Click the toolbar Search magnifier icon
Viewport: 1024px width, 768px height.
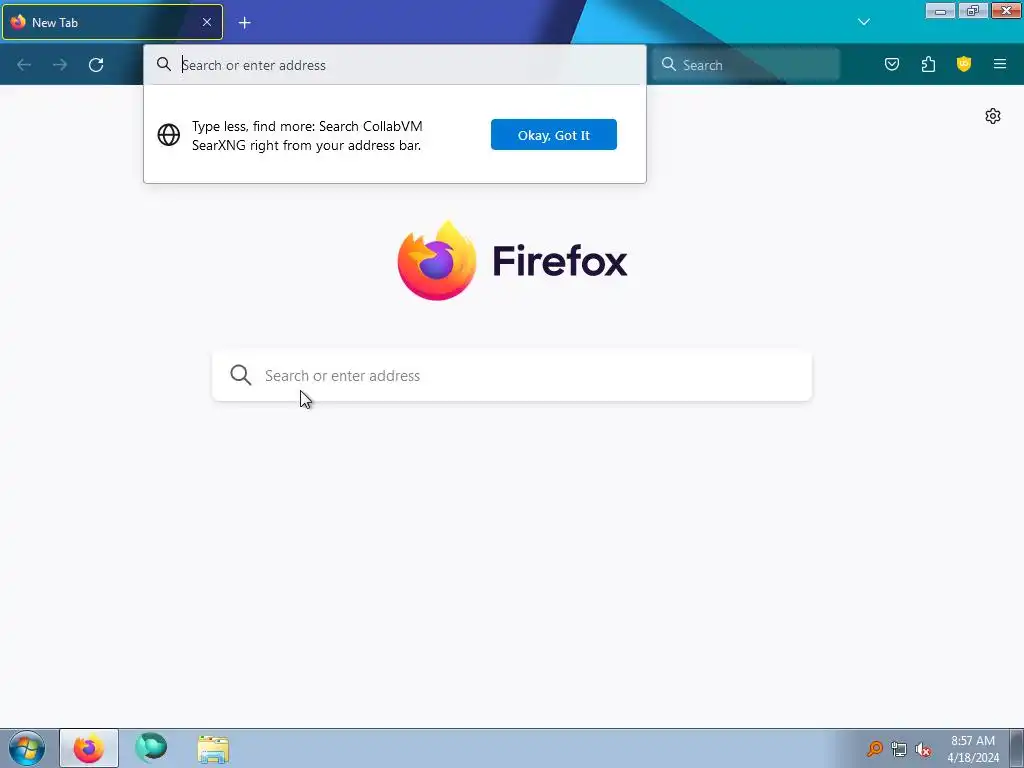tap(668, 64)
